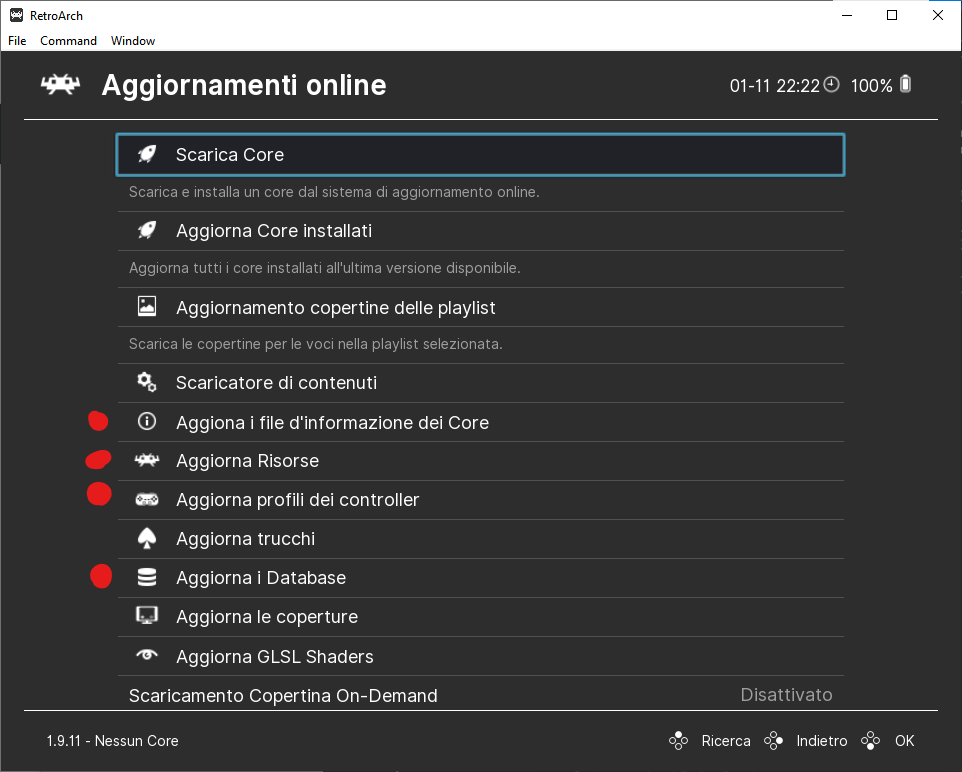
Task: Run Aggiorna Risorse
Action: 480,461
